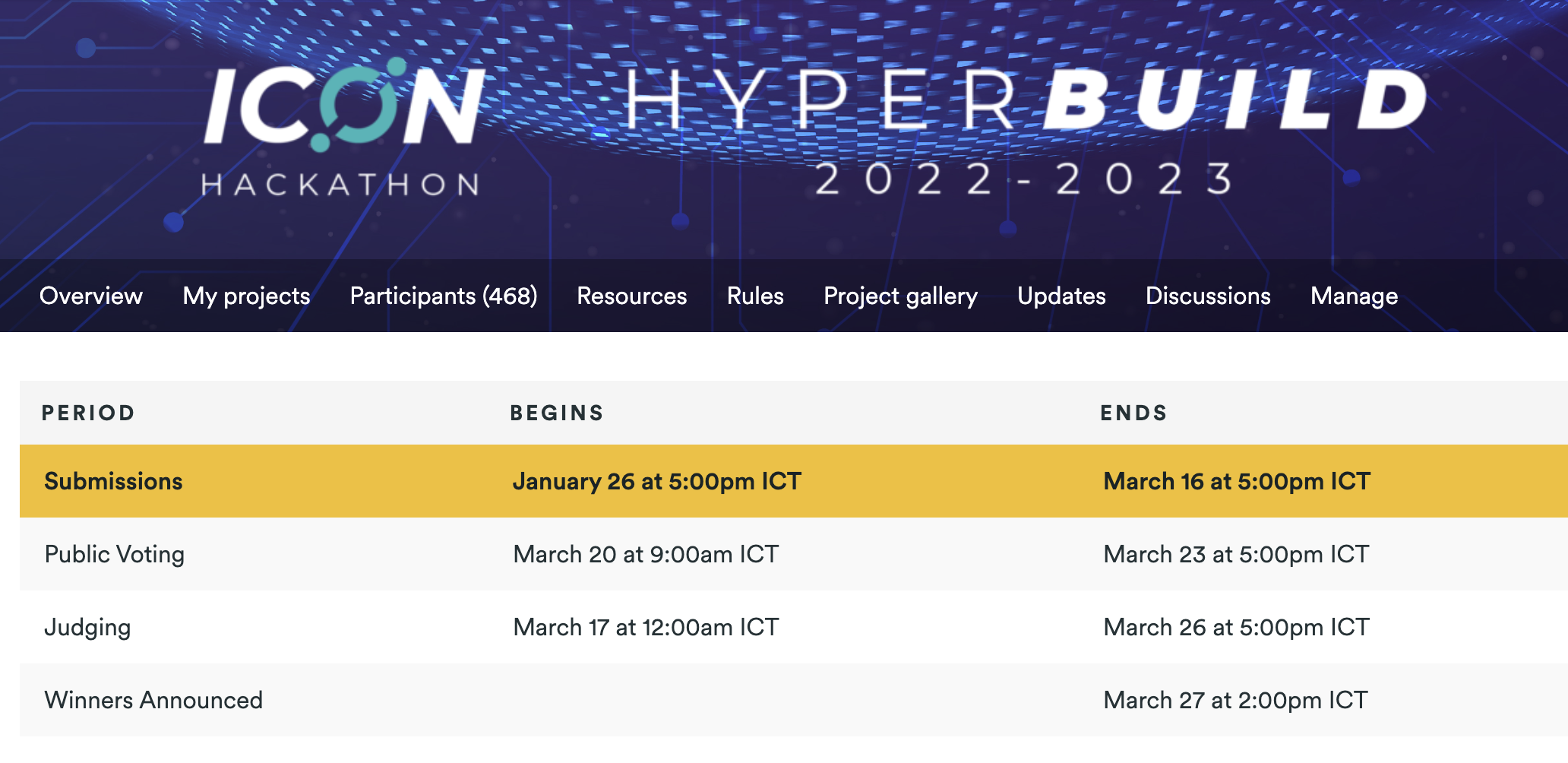Go to the Discussions tab
Viewport: 1568px width, 763px height.
tap(1208, 296)
